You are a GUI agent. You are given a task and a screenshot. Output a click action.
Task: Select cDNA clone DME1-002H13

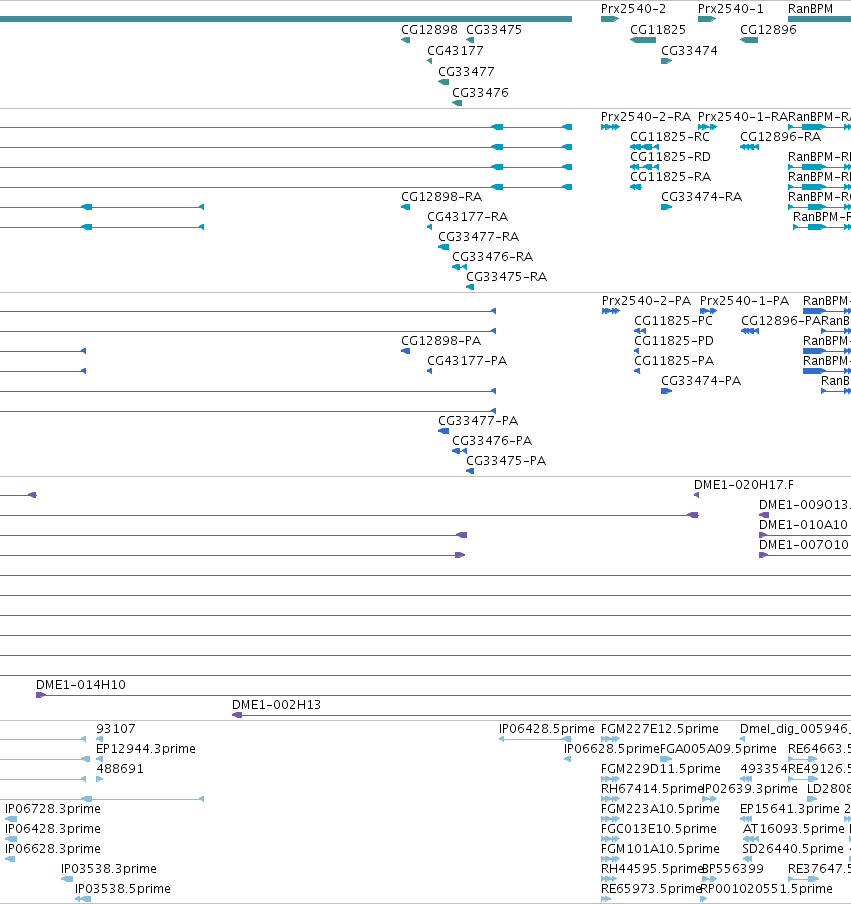tap(276, 705)
